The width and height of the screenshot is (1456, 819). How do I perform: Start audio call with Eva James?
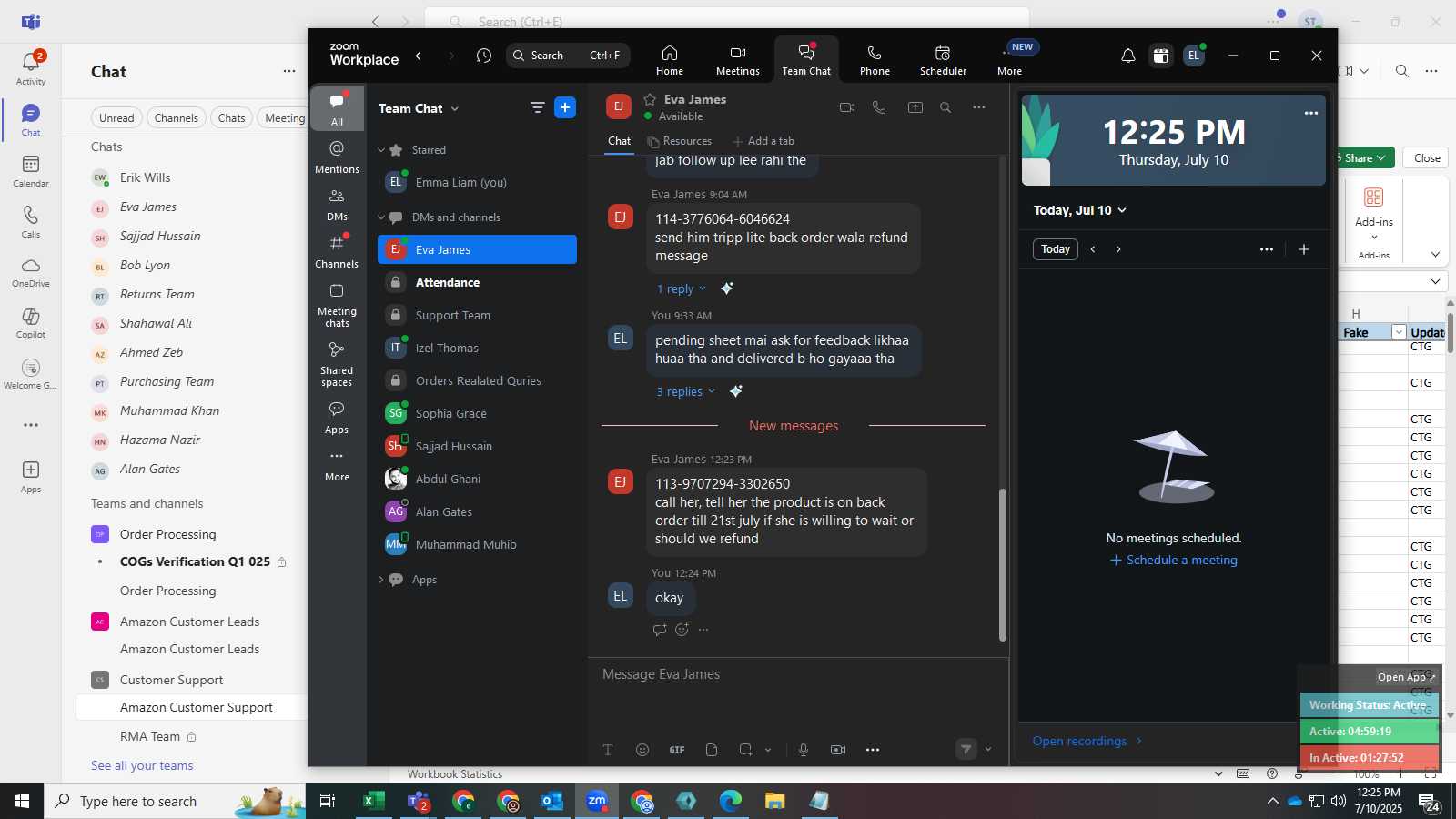[879, 107]
